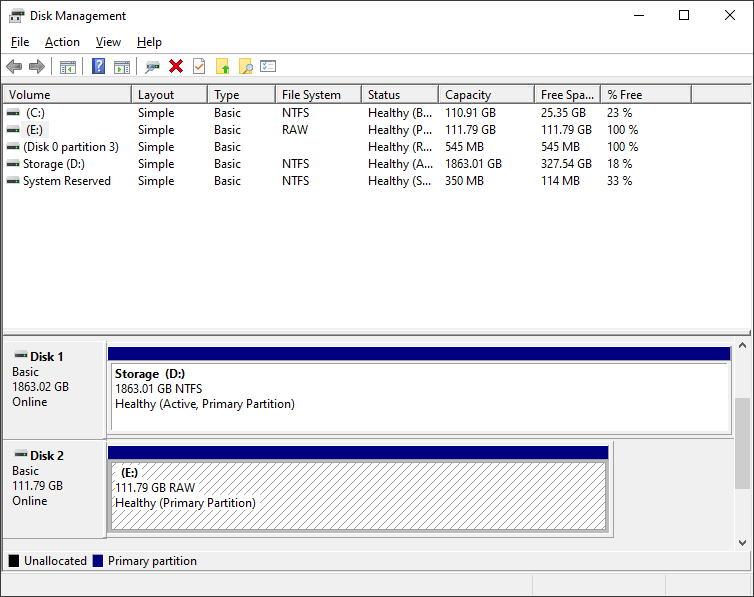The width and height of the screenshot is (754, 597).
Task: Click the Show/Hide Console Tree icon
Action: click(x=68, y=67)
